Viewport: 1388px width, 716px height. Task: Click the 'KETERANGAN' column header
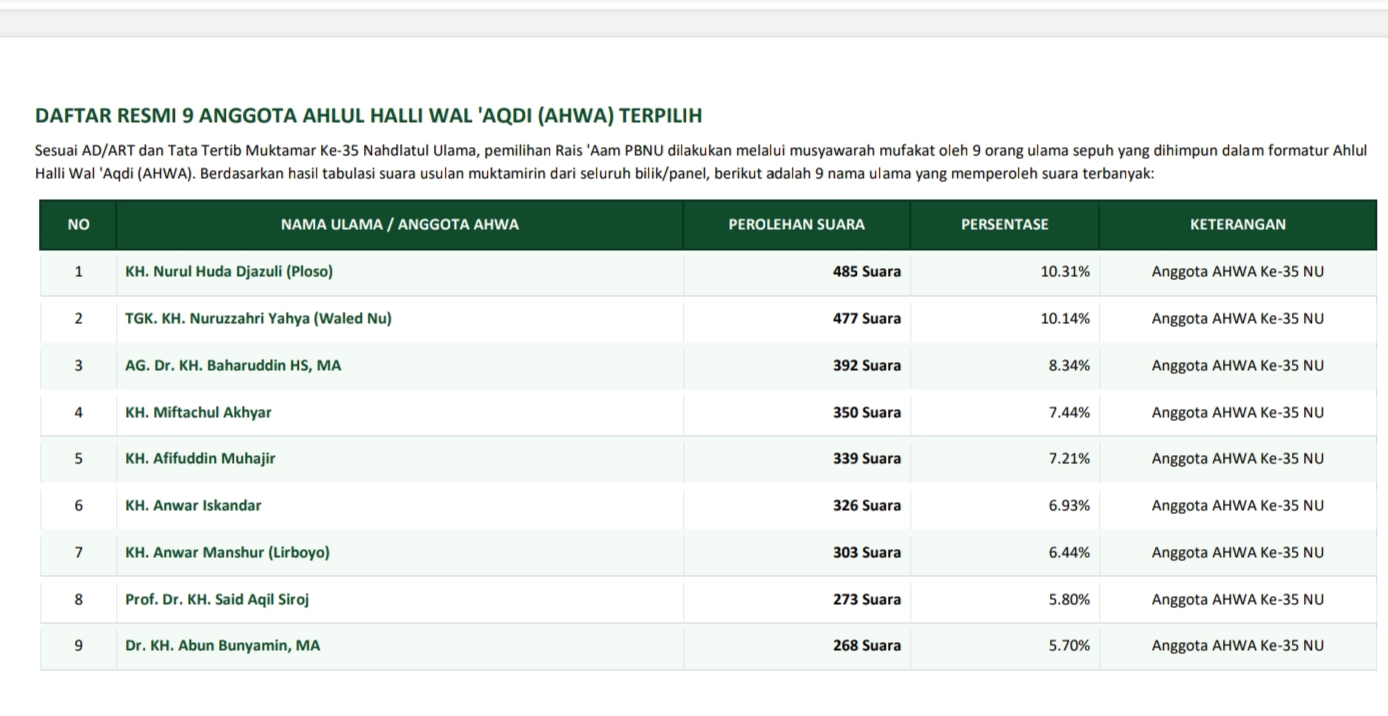point(1238,225)
